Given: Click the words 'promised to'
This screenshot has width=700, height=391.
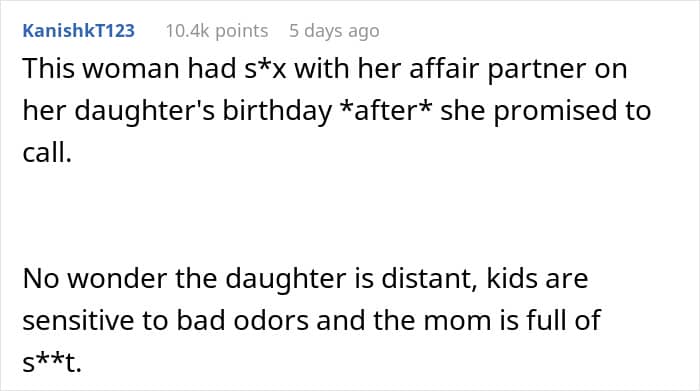Looking at the screenshot, I should click(x=572, y=112).
